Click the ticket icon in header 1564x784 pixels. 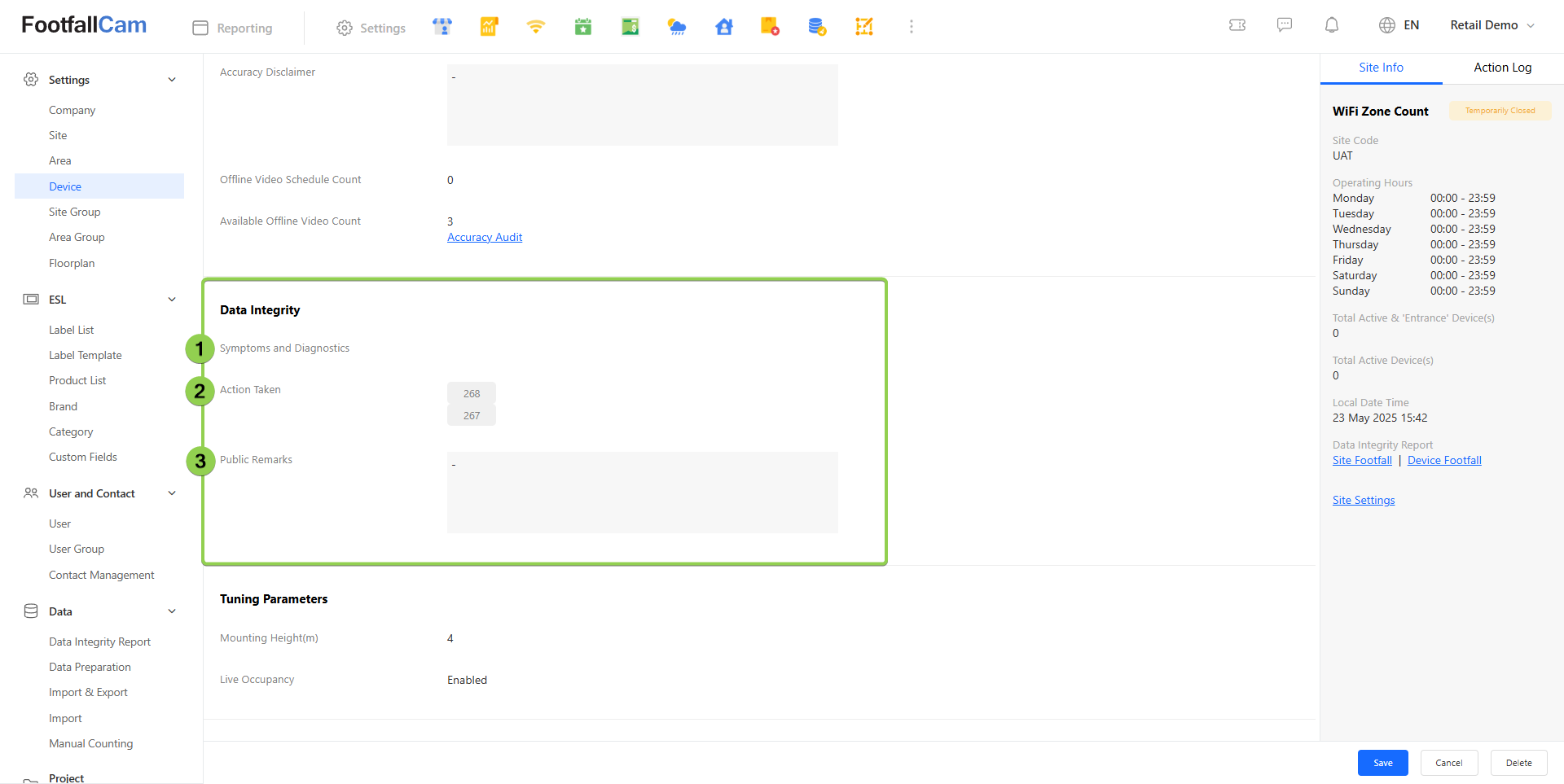[x=1237, y=25]
